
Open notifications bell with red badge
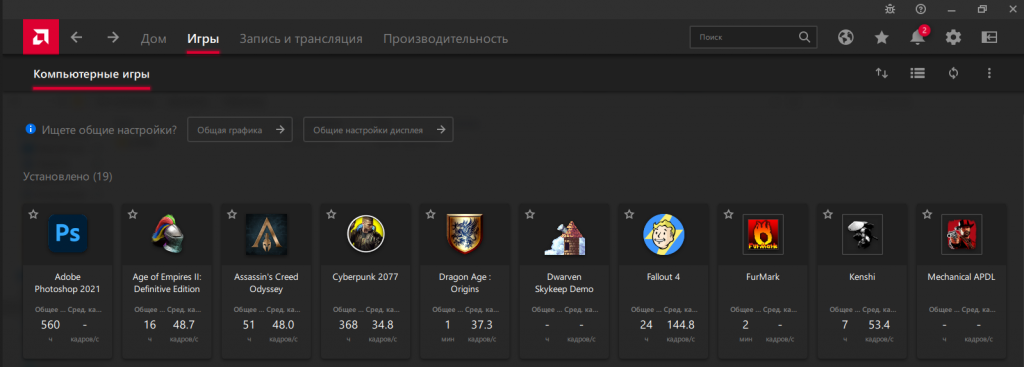(x=918, y=37)
